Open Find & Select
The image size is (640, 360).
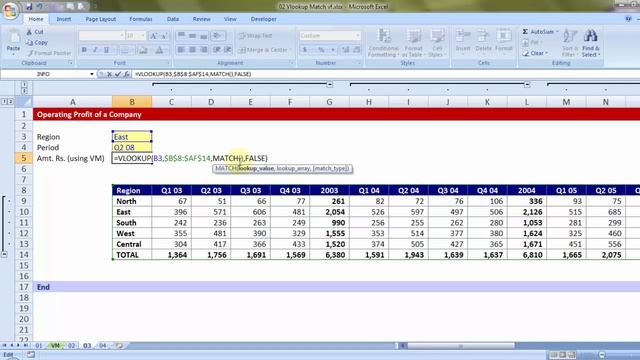click(590, 43)
